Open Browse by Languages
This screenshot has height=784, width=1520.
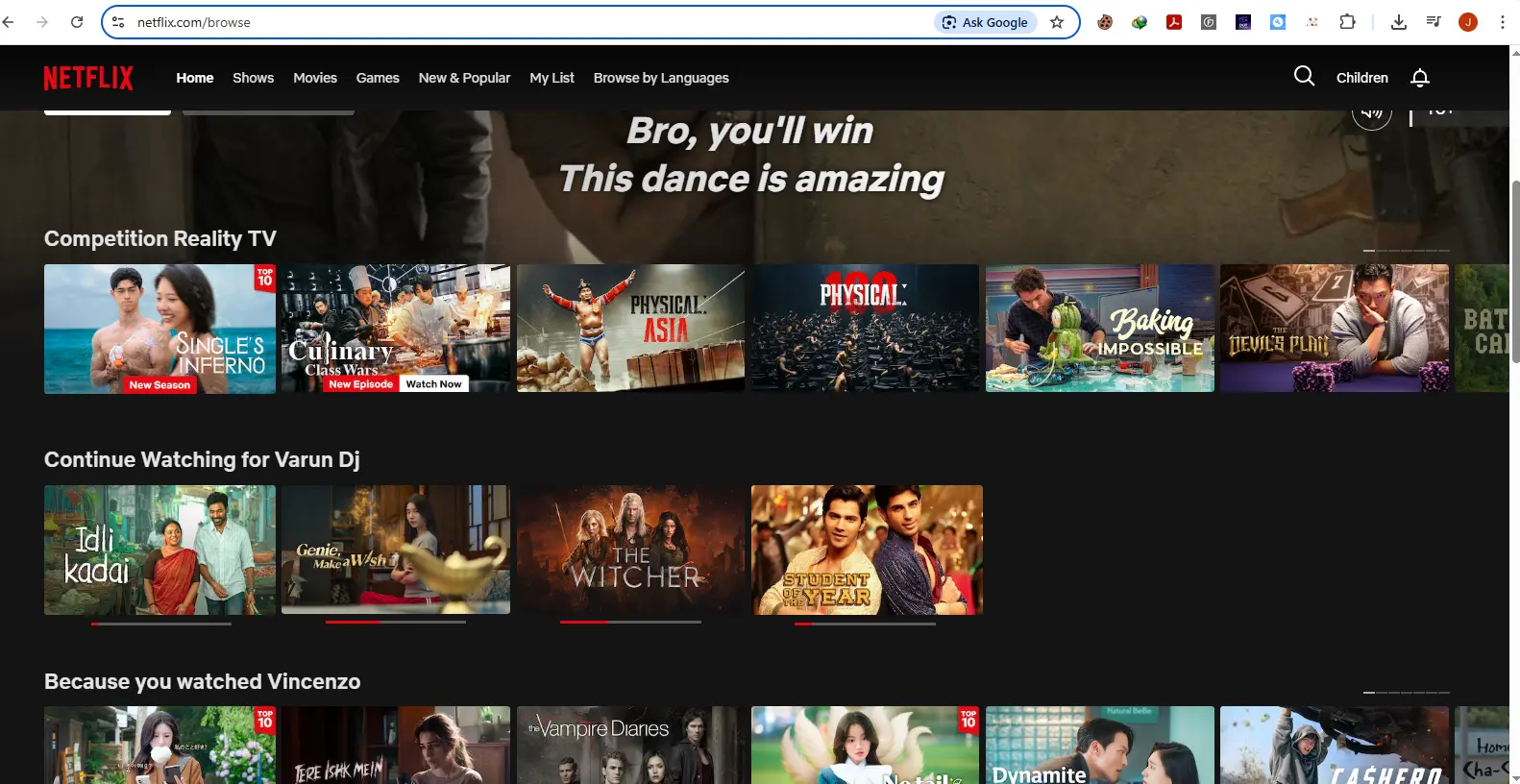pyautogui.click(x=661, y=78)
